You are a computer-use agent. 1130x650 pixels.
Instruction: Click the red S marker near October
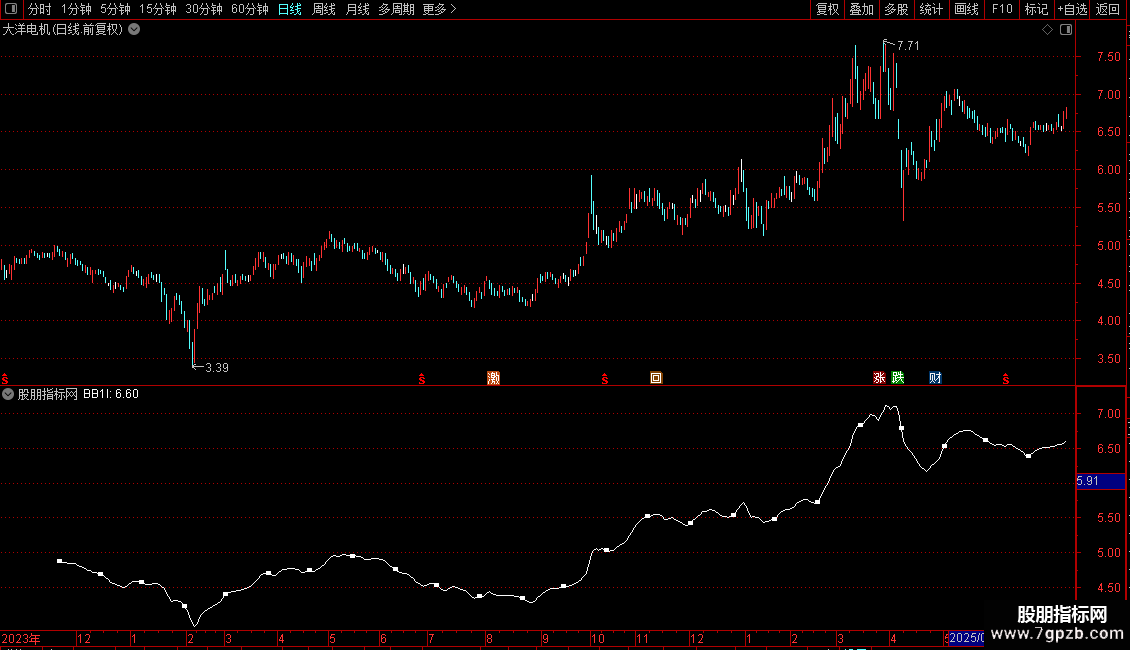605,379
